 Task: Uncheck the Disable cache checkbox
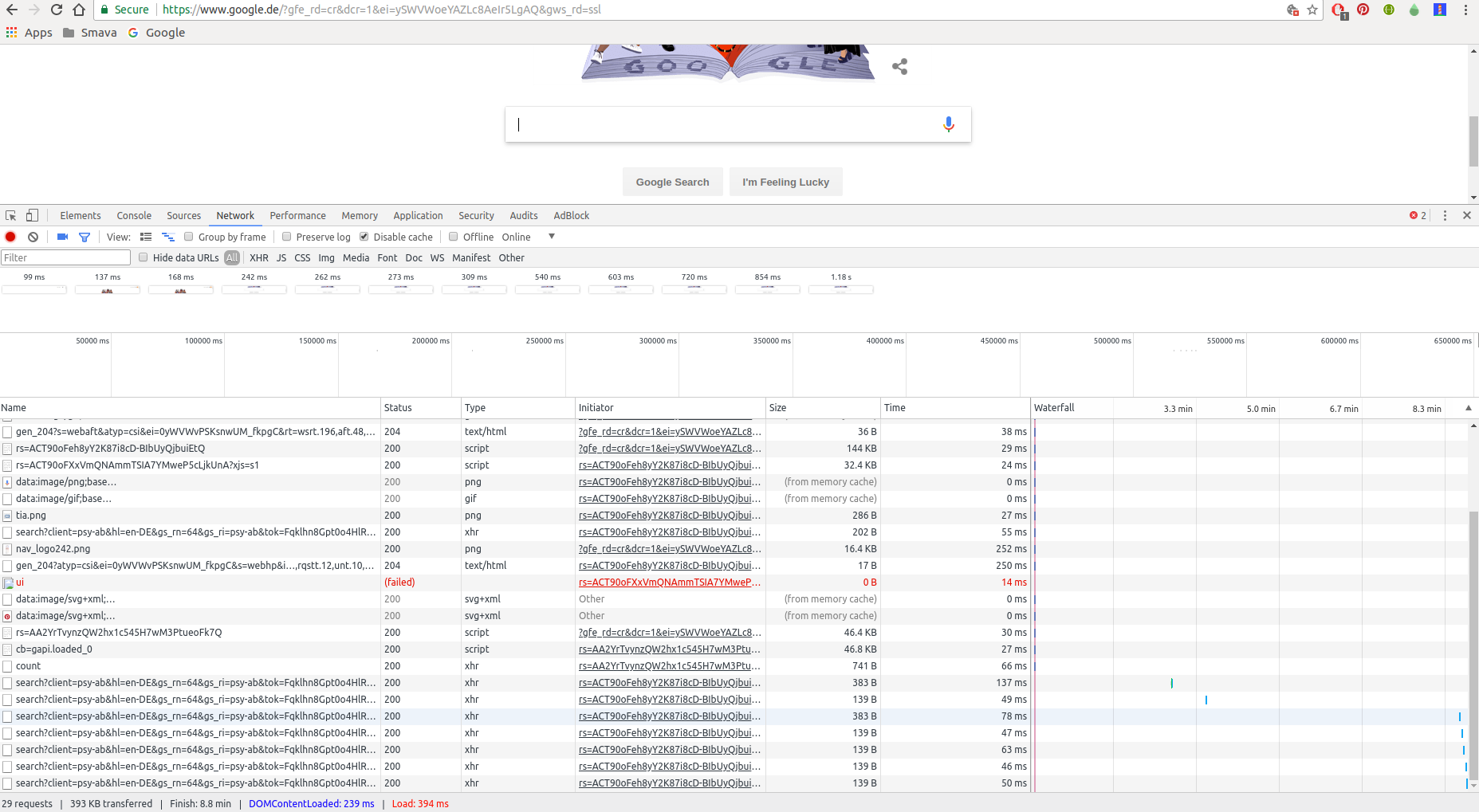click(364, 237)
